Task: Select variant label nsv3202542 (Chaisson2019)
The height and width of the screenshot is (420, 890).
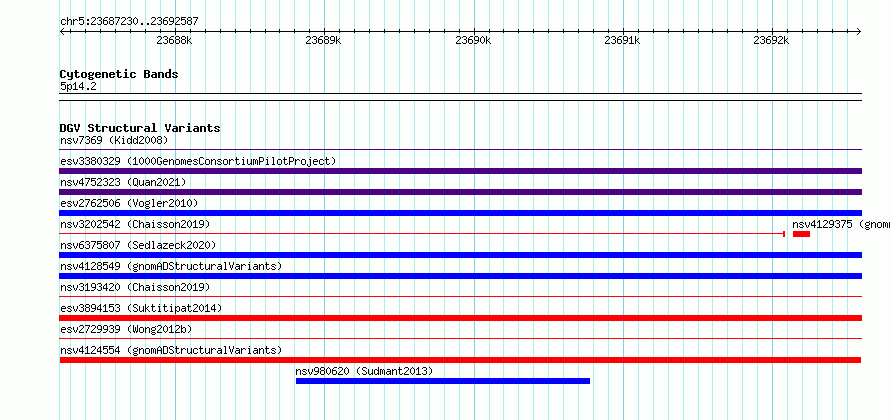Action: pyautogui.click(x=135, y=224)
